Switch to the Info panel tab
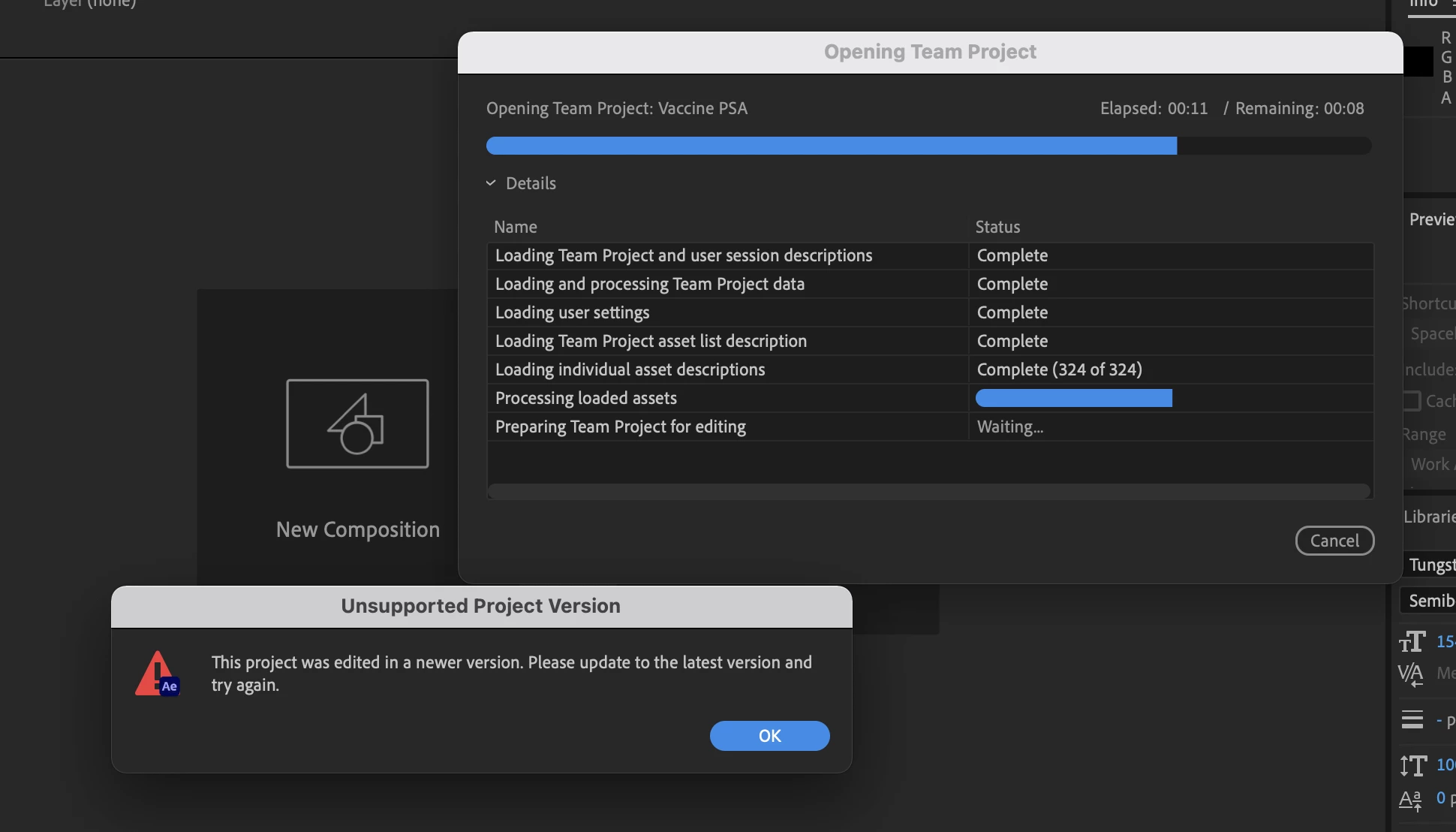The height and width of the screenshot is (832, 1456). click(x=1423, y=5)
